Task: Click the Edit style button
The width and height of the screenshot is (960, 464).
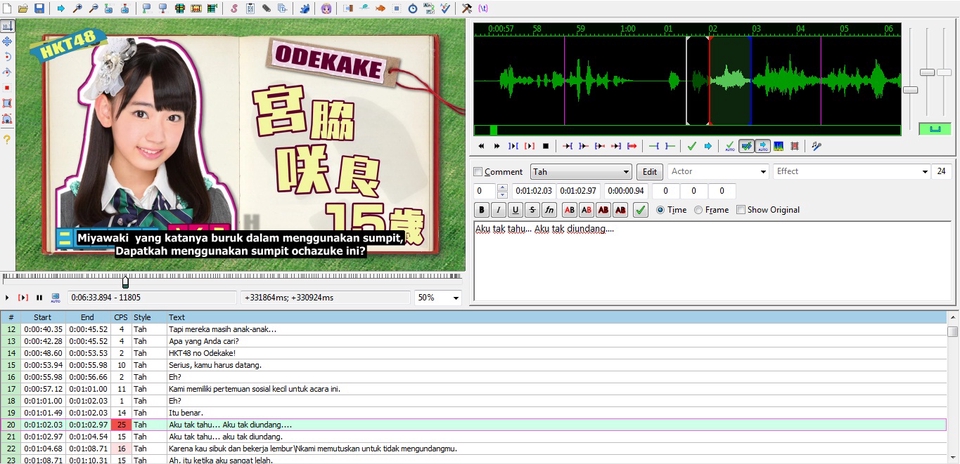Action: click(650, 172)
